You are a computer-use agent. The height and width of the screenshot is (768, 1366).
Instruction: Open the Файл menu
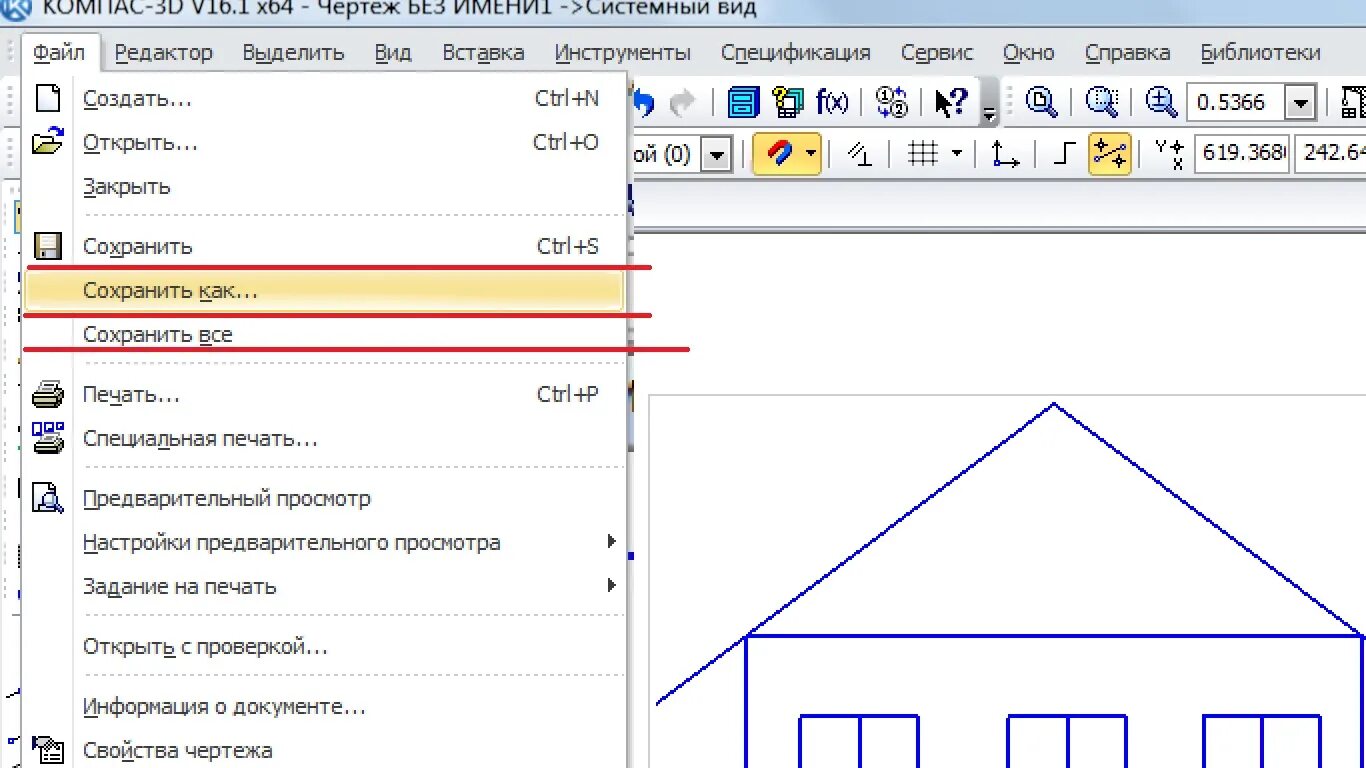[x=59, y=52]
